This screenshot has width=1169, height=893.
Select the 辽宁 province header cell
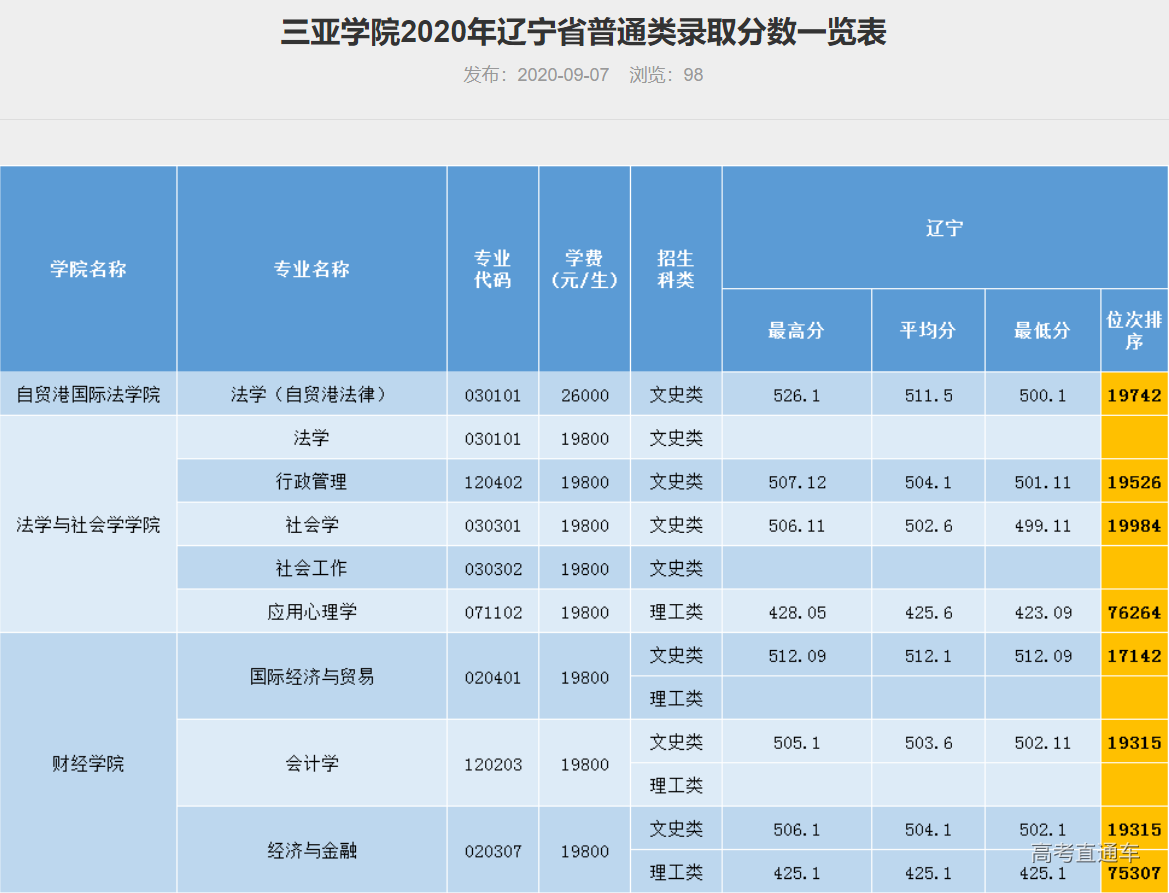[944, 228]
